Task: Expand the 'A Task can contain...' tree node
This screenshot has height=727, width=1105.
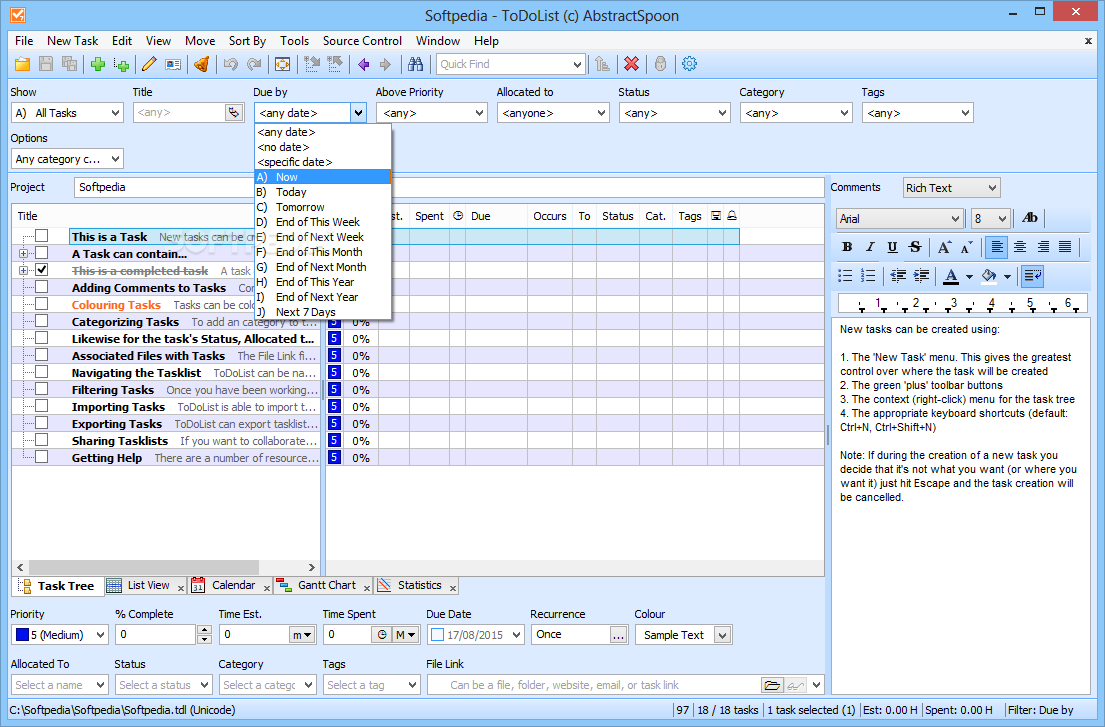Action: (23, 253)
